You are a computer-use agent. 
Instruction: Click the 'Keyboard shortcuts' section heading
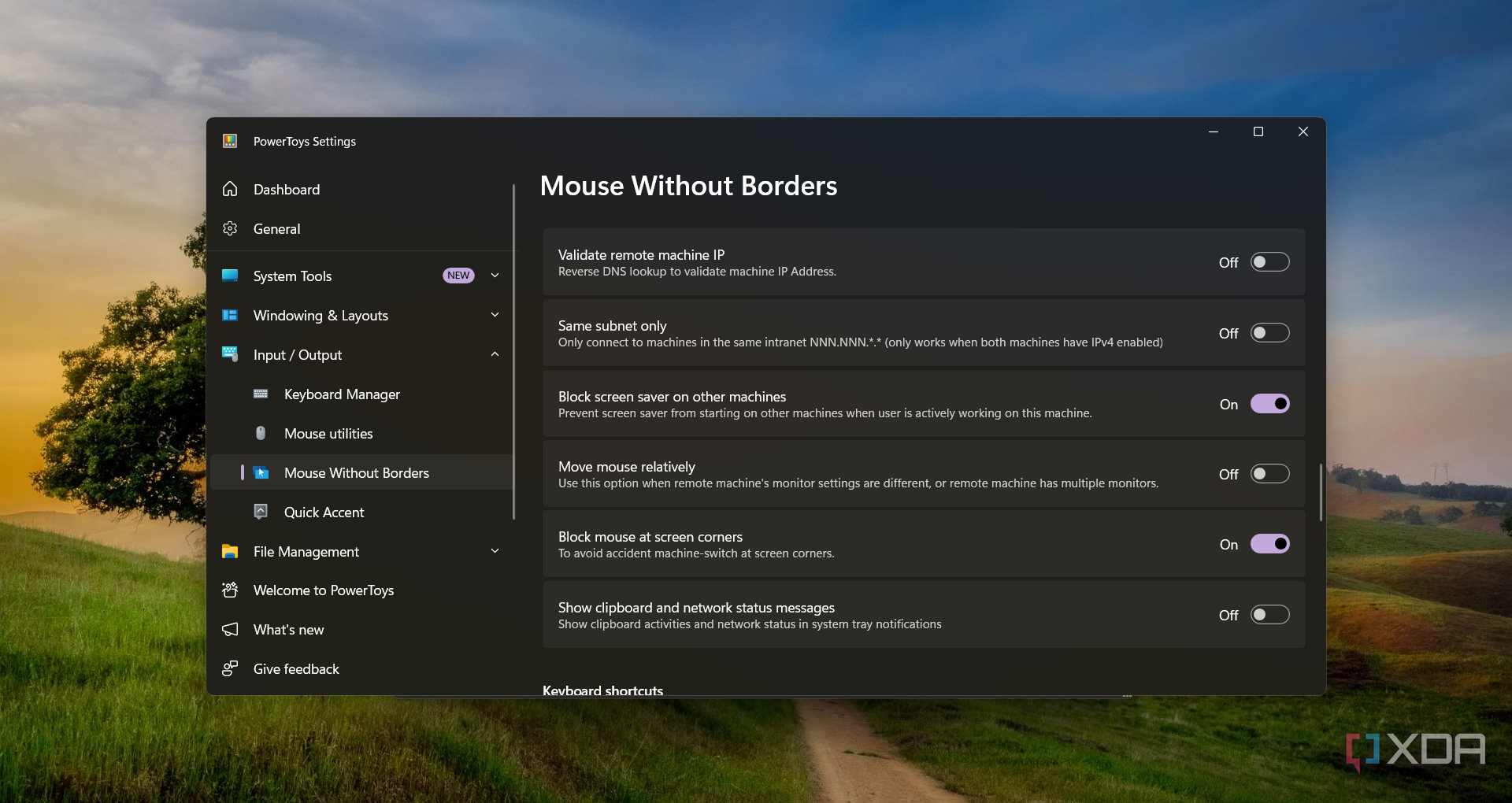[x=602, y=690]
